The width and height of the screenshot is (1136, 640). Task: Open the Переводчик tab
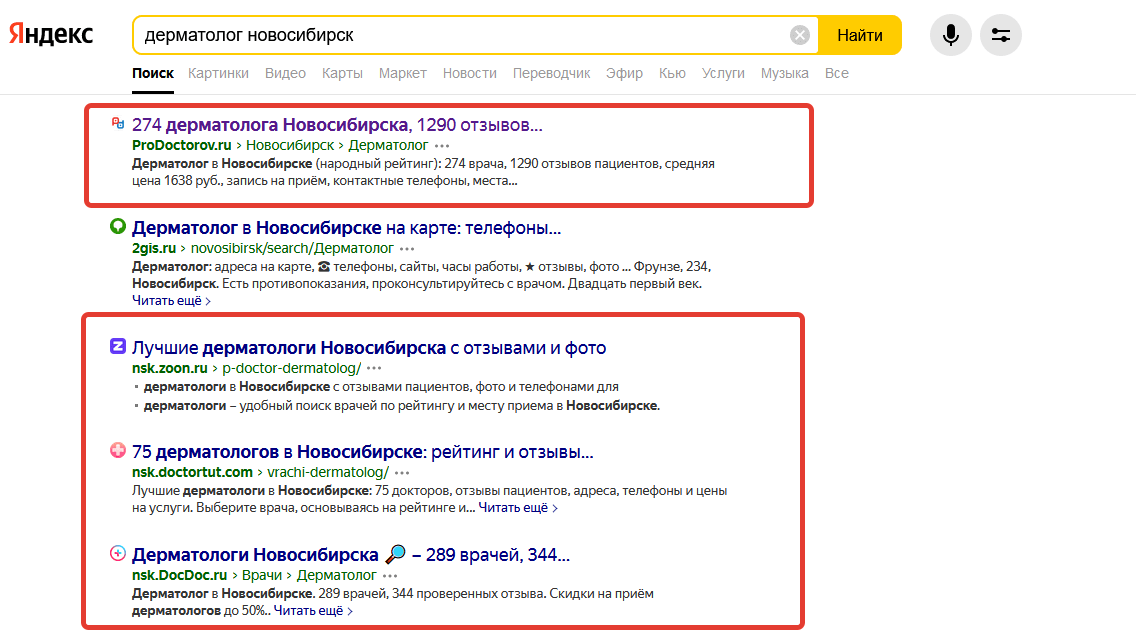pos(551,73)
